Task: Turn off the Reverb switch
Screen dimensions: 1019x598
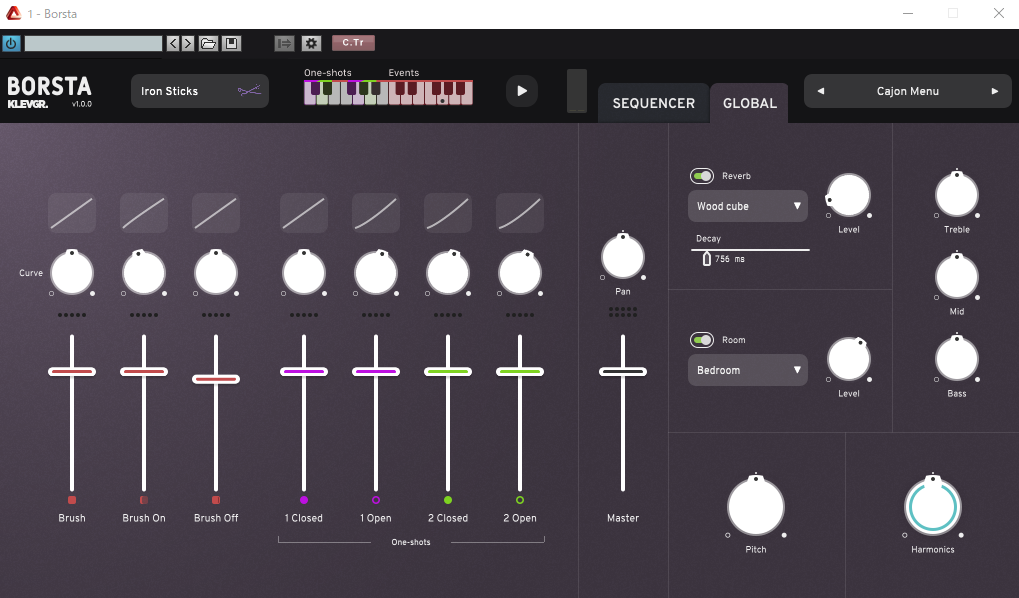Action: tap(702, 176)
